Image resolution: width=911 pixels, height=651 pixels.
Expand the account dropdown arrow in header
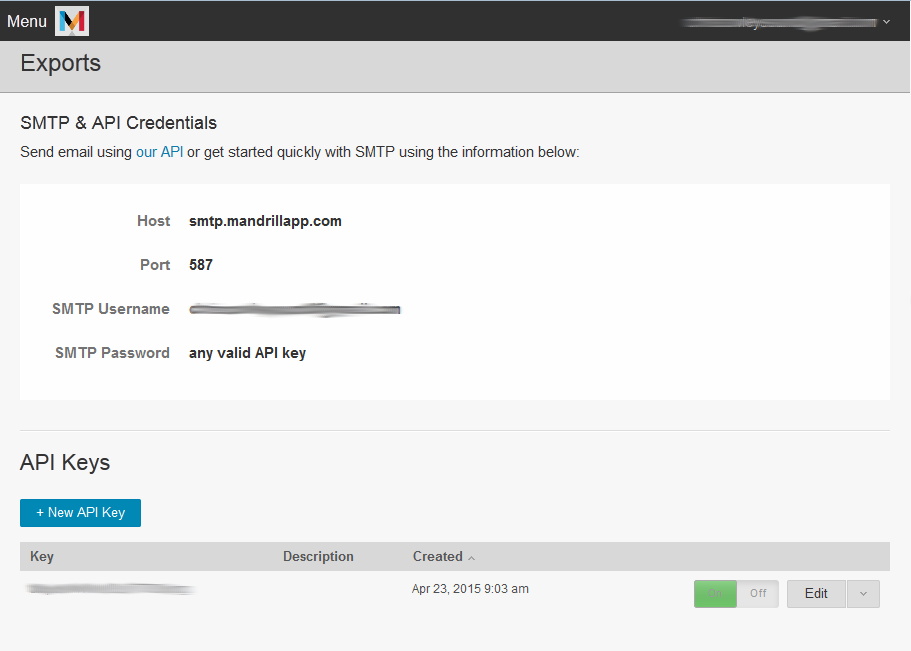[x=886, y=22]
